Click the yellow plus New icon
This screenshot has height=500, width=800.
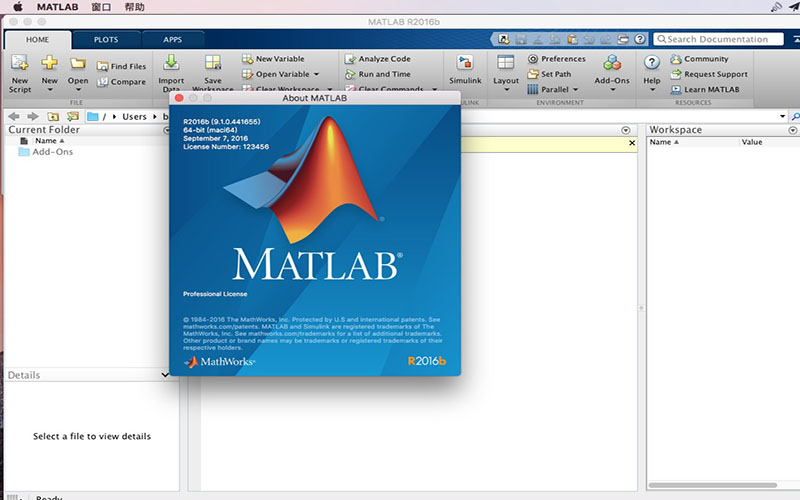click(x=49, y=62)
